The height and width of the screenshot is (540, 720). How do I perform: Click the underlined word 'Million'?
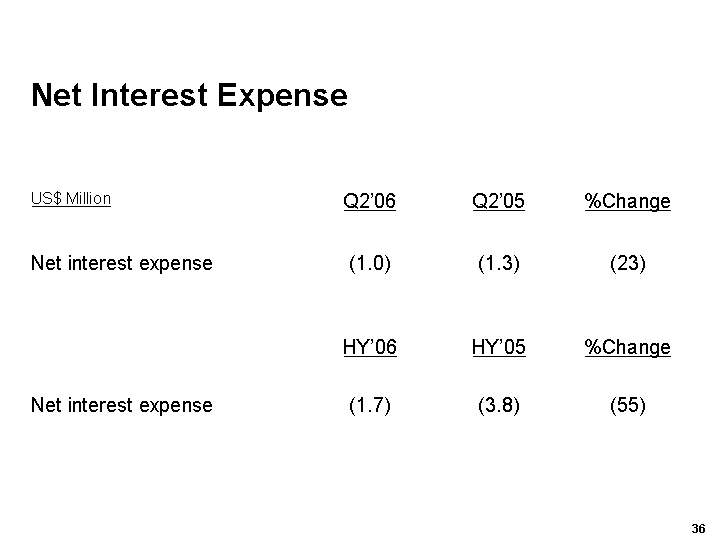point(88,198)
